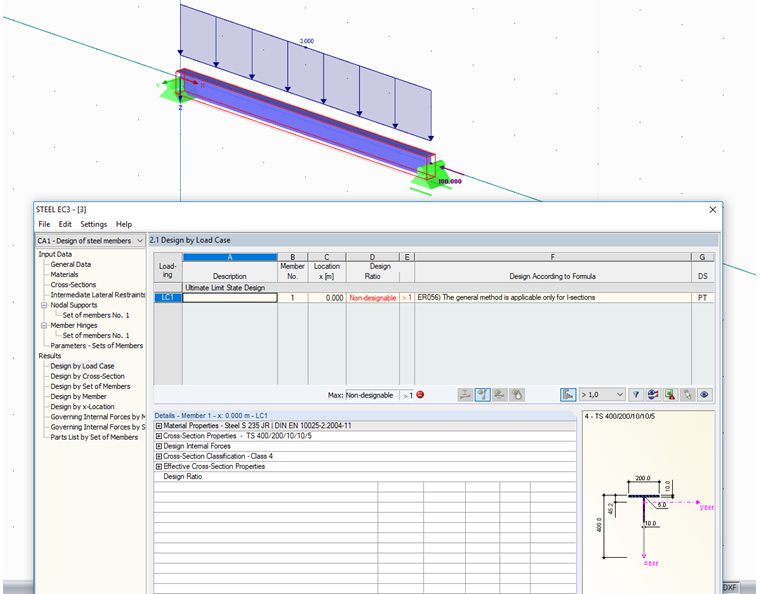Close the STEEL EC3 window
Image resolution: width=760 pixels, height=594 pixels.
(x=712, y=210)
